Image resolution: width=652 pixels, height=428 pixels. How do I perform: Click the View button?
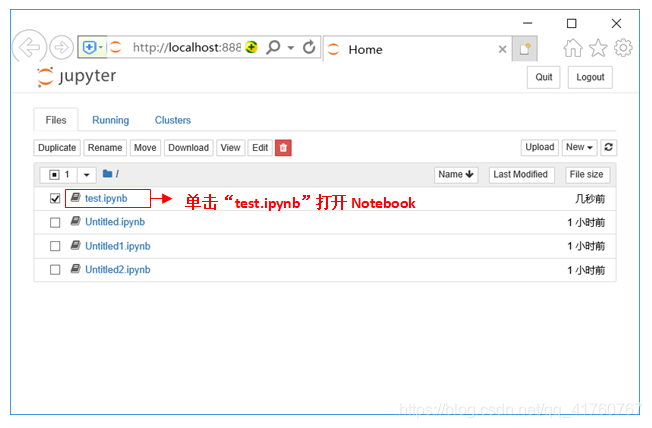[230, 148]
